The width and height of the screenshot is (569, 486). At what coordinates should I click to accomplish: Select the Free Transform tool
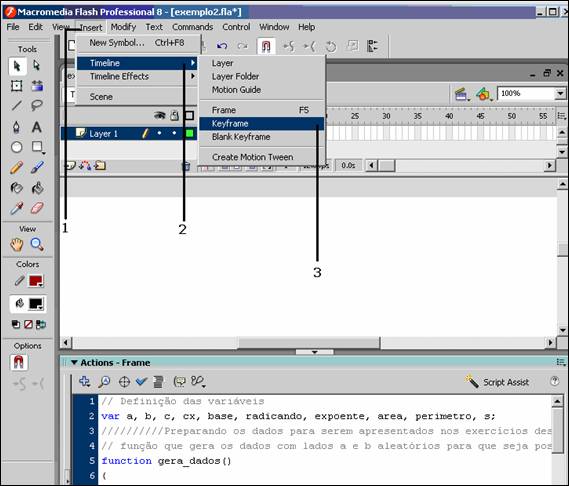[17, 86]
